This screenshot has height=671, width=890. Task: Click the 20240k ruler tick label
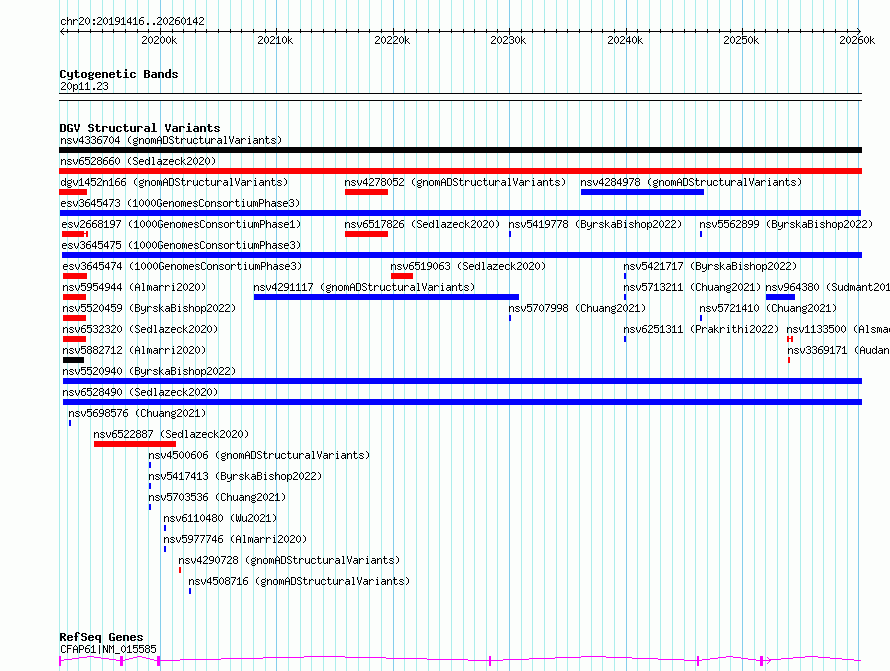[625, 40]
